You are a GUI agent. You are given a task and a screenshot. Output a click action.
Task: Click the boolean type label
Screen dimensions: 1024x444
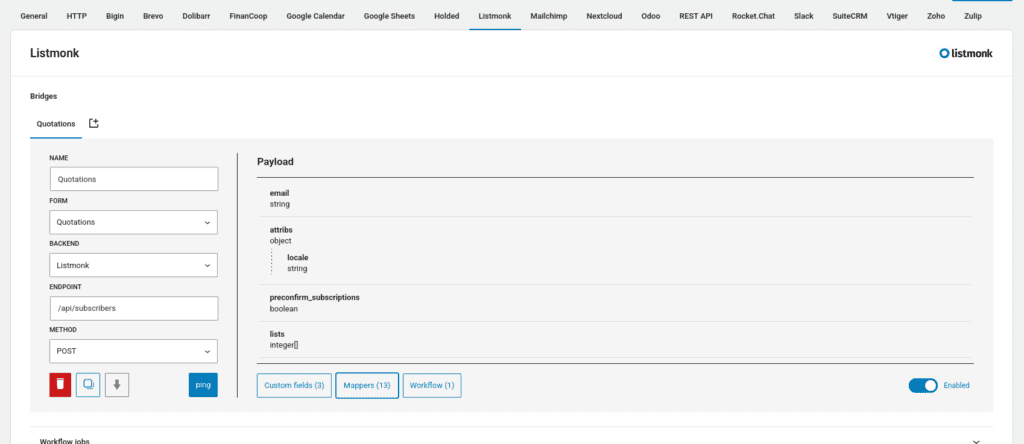tap(283, 308)
